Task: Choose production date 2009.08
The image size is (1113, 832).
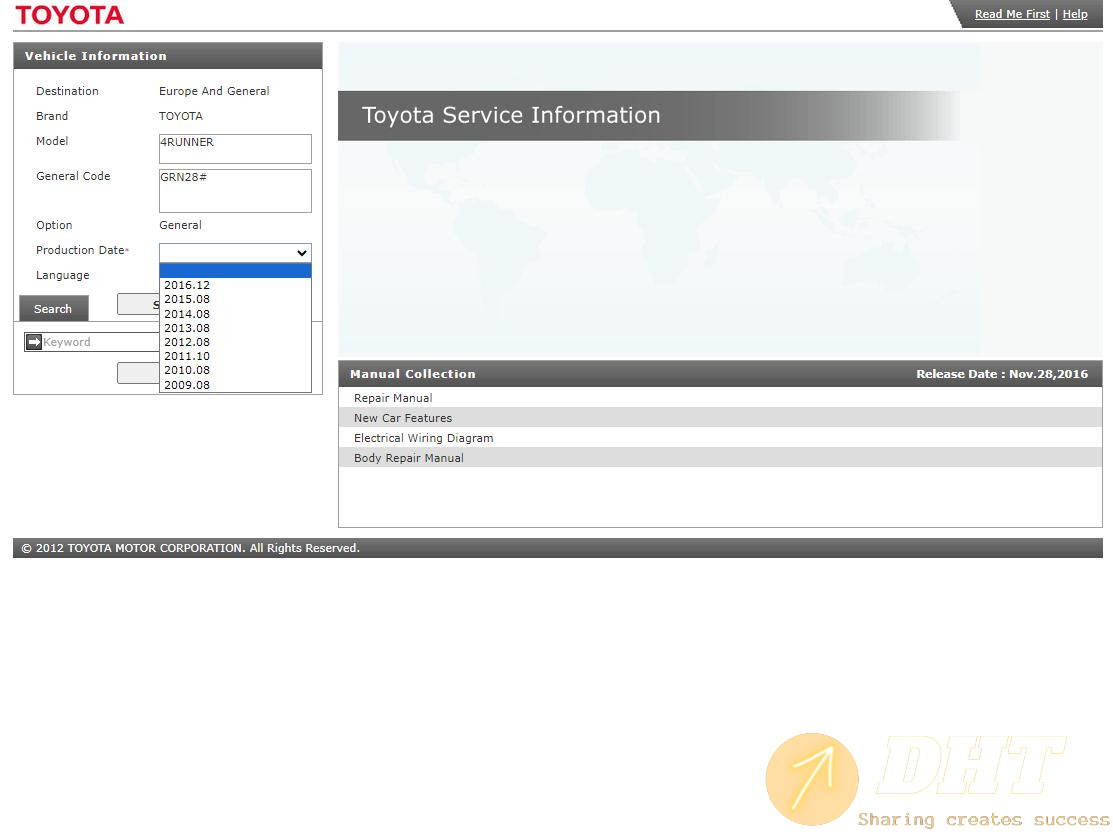Action: 235,385
